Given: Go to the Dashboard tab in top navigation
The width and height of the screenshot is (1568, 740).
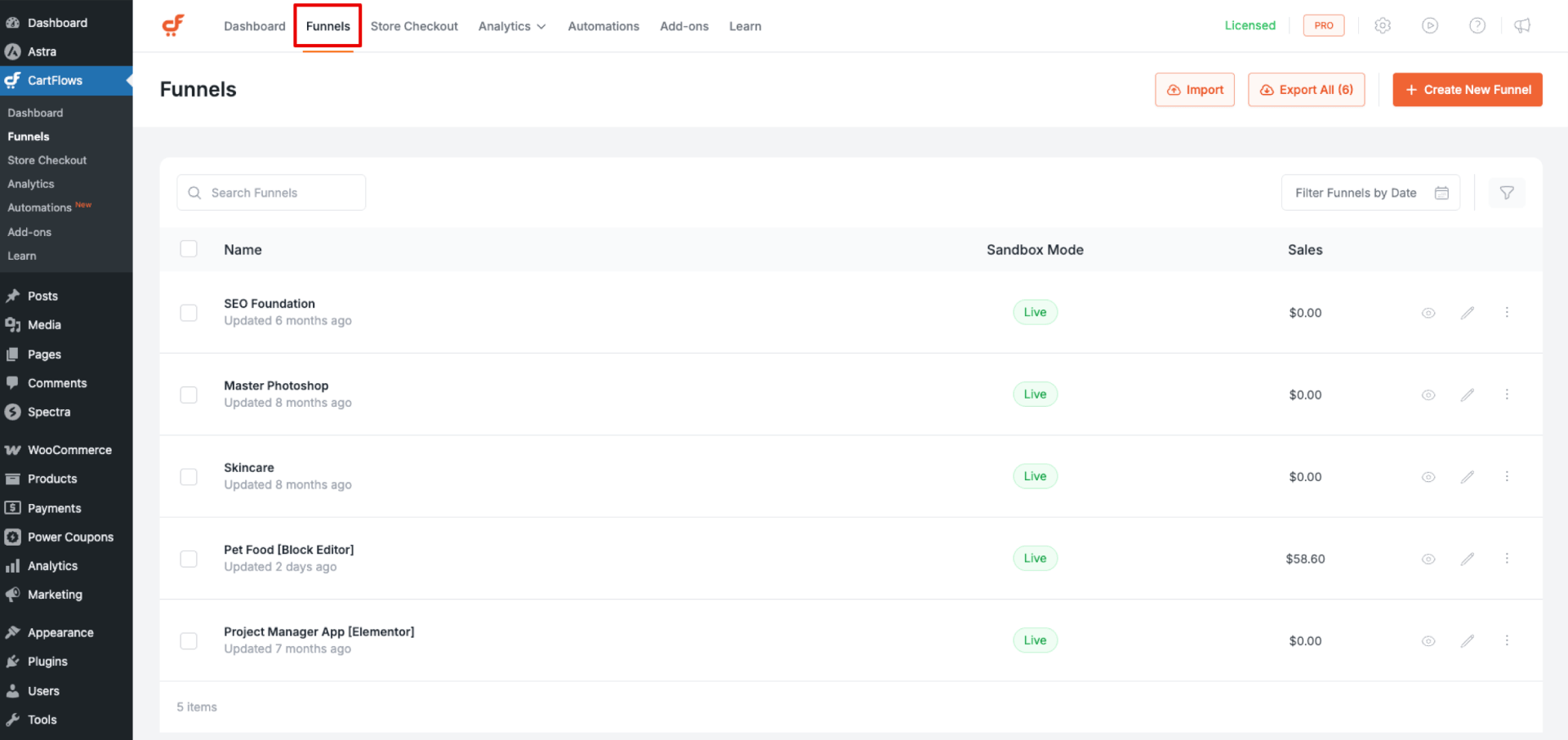Looking at the screenshot, I should pos(255,26).
